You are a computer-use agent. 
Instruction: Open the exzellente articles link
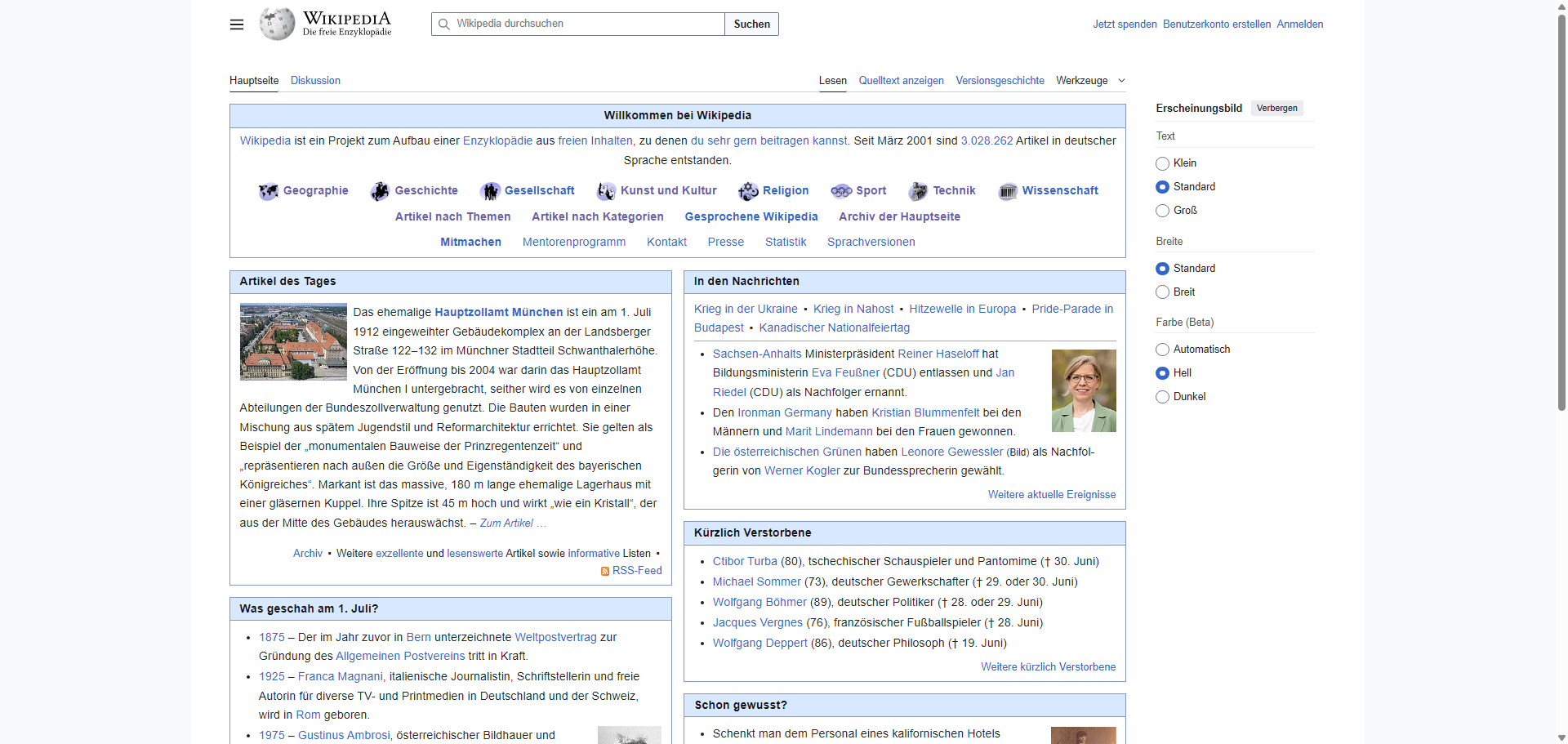pos(399,554)
